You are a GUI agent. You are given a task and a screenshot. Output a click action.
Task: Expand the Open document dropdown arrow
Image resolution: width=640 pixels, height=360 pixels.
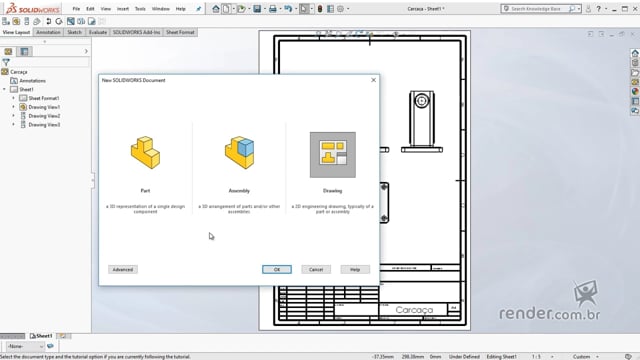[249, 9]
